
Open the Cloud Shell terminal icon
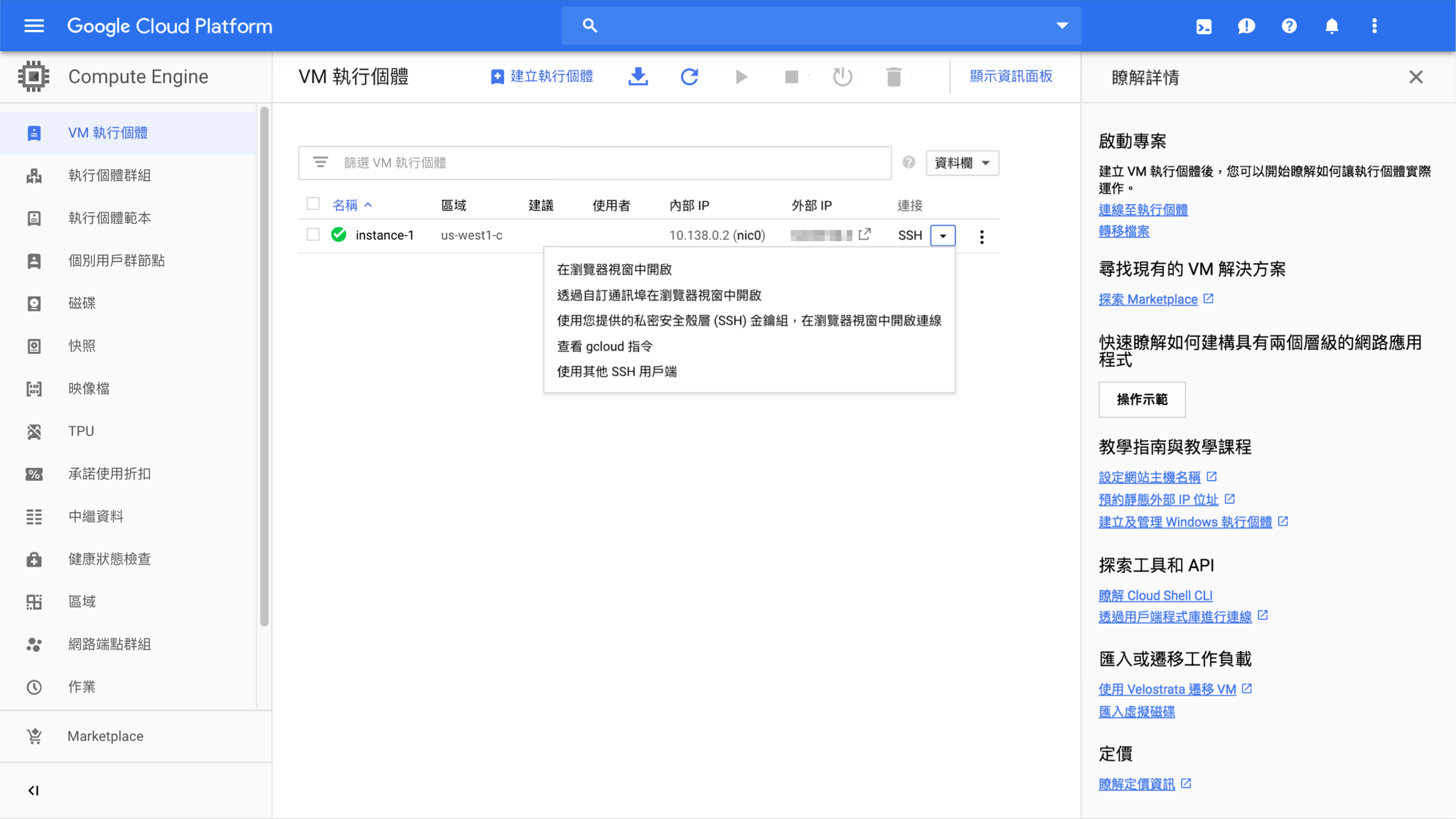1204,26
